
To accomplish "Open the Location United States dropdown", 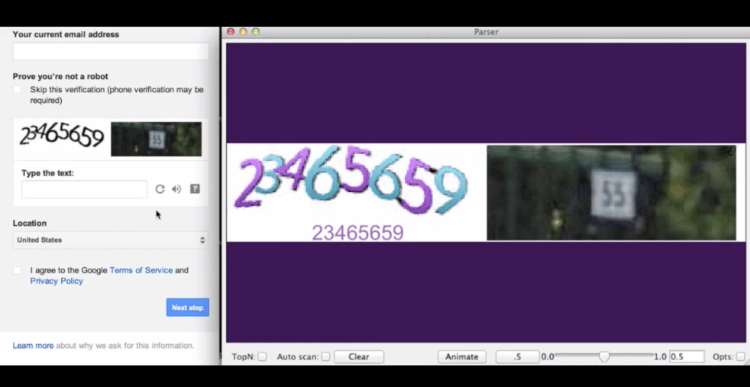I will (111, 240).
